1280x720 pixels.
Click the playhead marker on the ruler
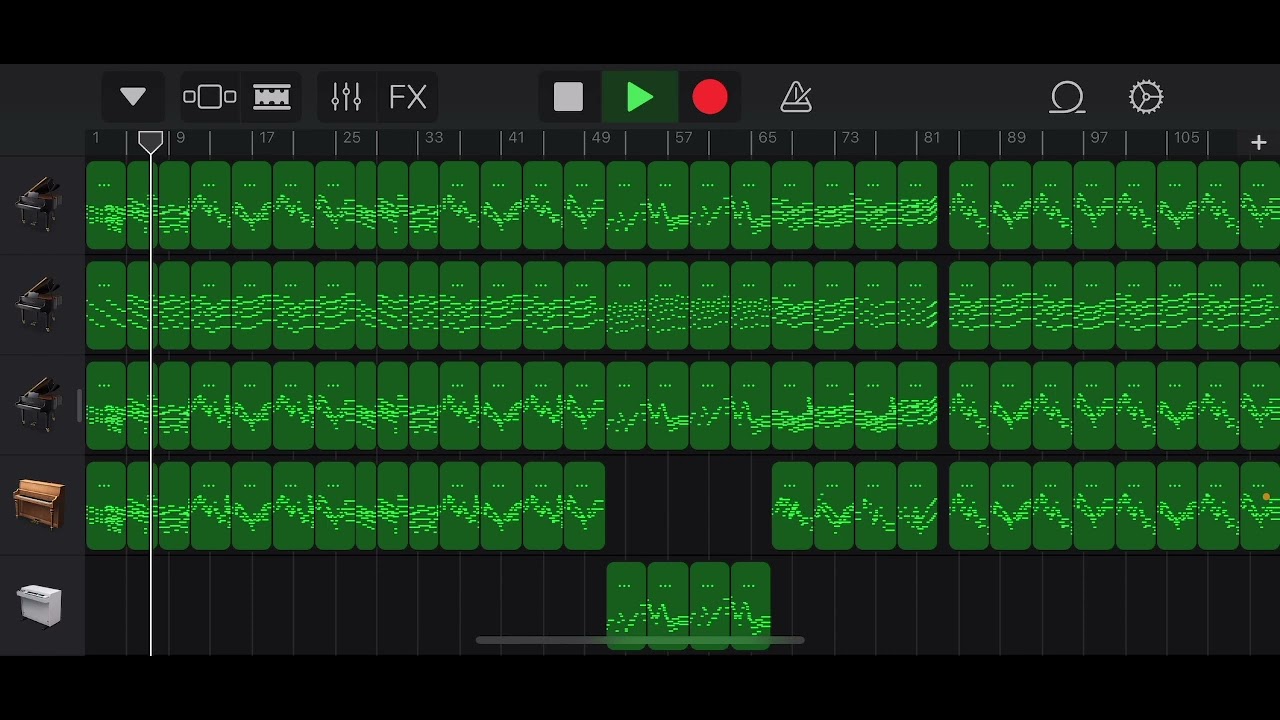click(x=151, y=142)
